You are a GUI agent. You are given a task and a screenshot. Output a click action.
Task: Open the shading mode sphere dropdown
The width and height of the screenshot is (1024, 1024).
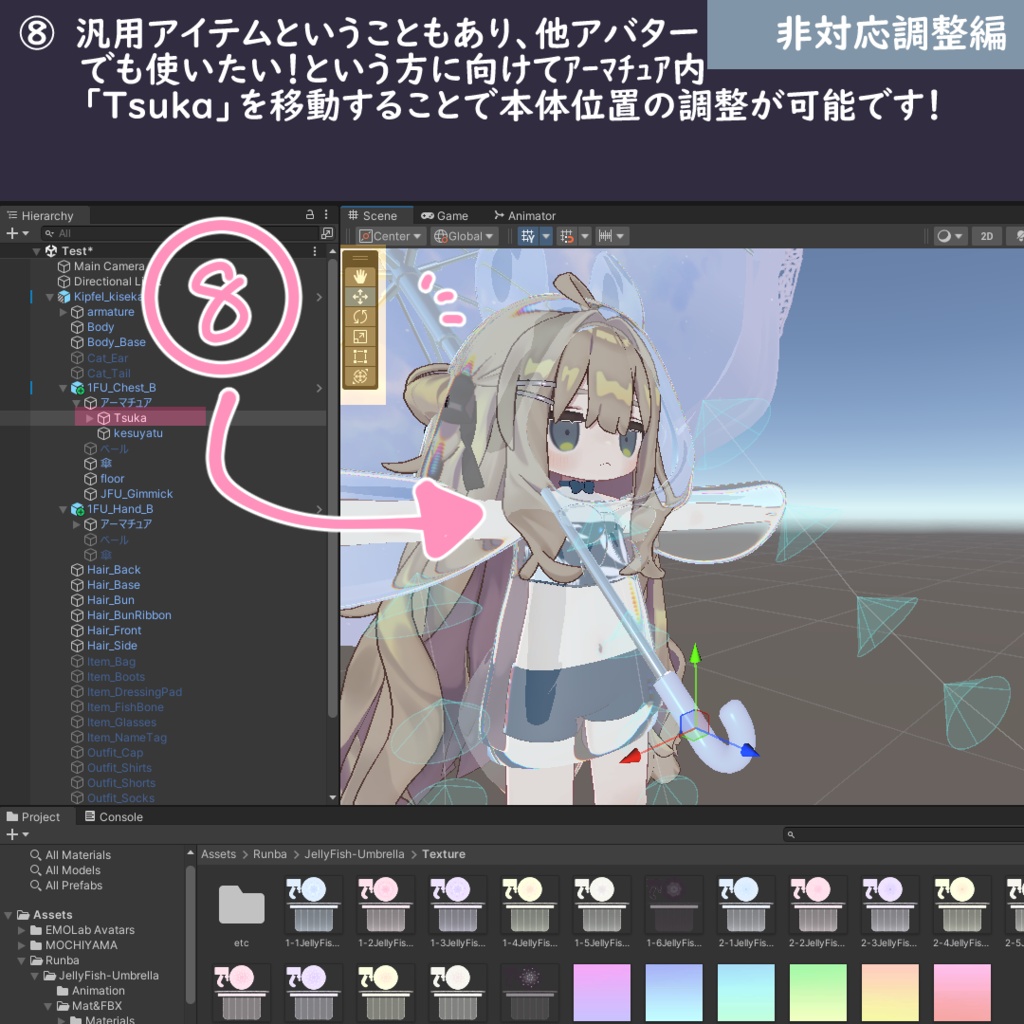tap(949, 236)
